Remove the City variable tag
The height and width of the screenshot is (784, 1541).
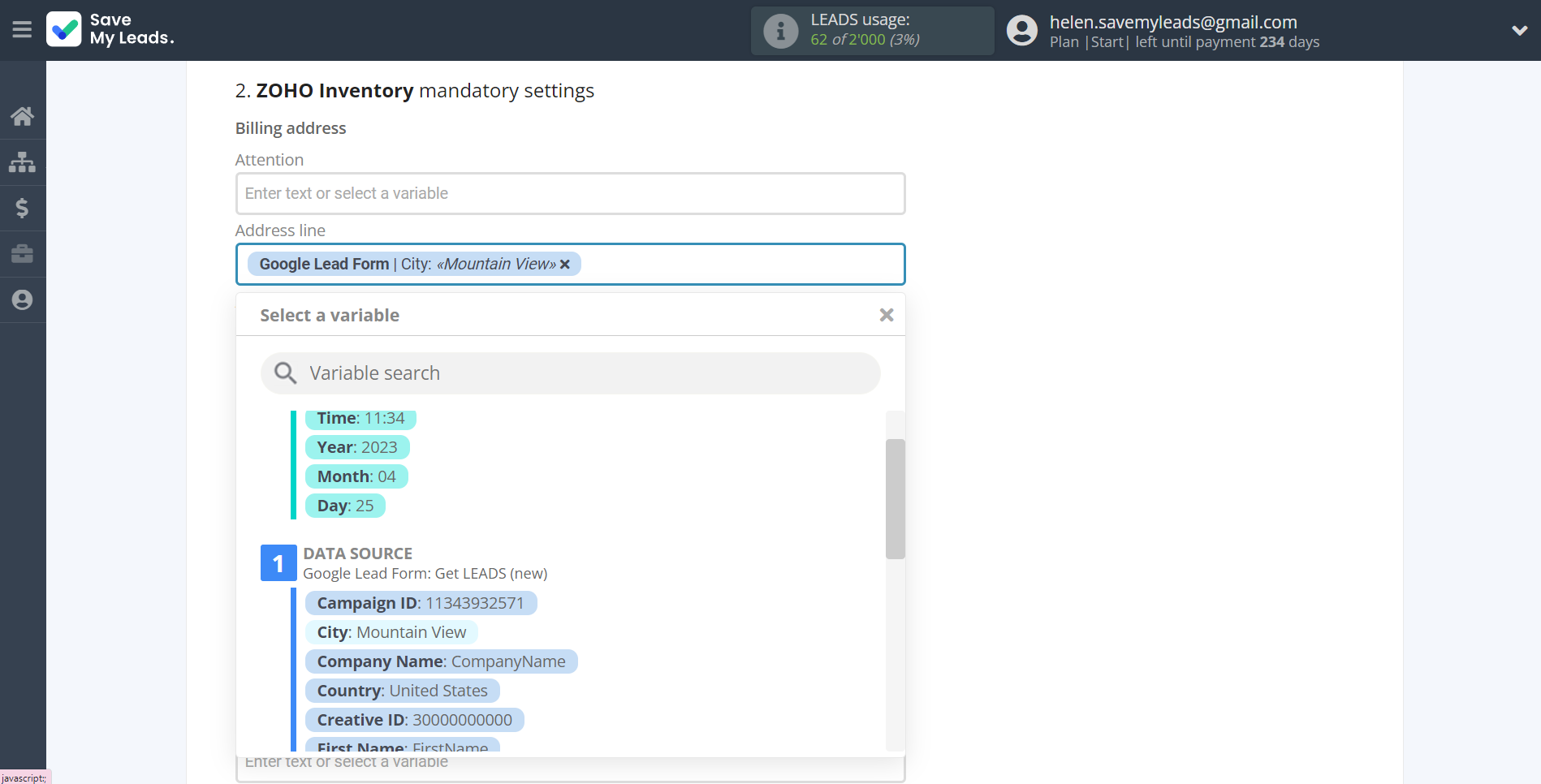[x=565, y=265]
